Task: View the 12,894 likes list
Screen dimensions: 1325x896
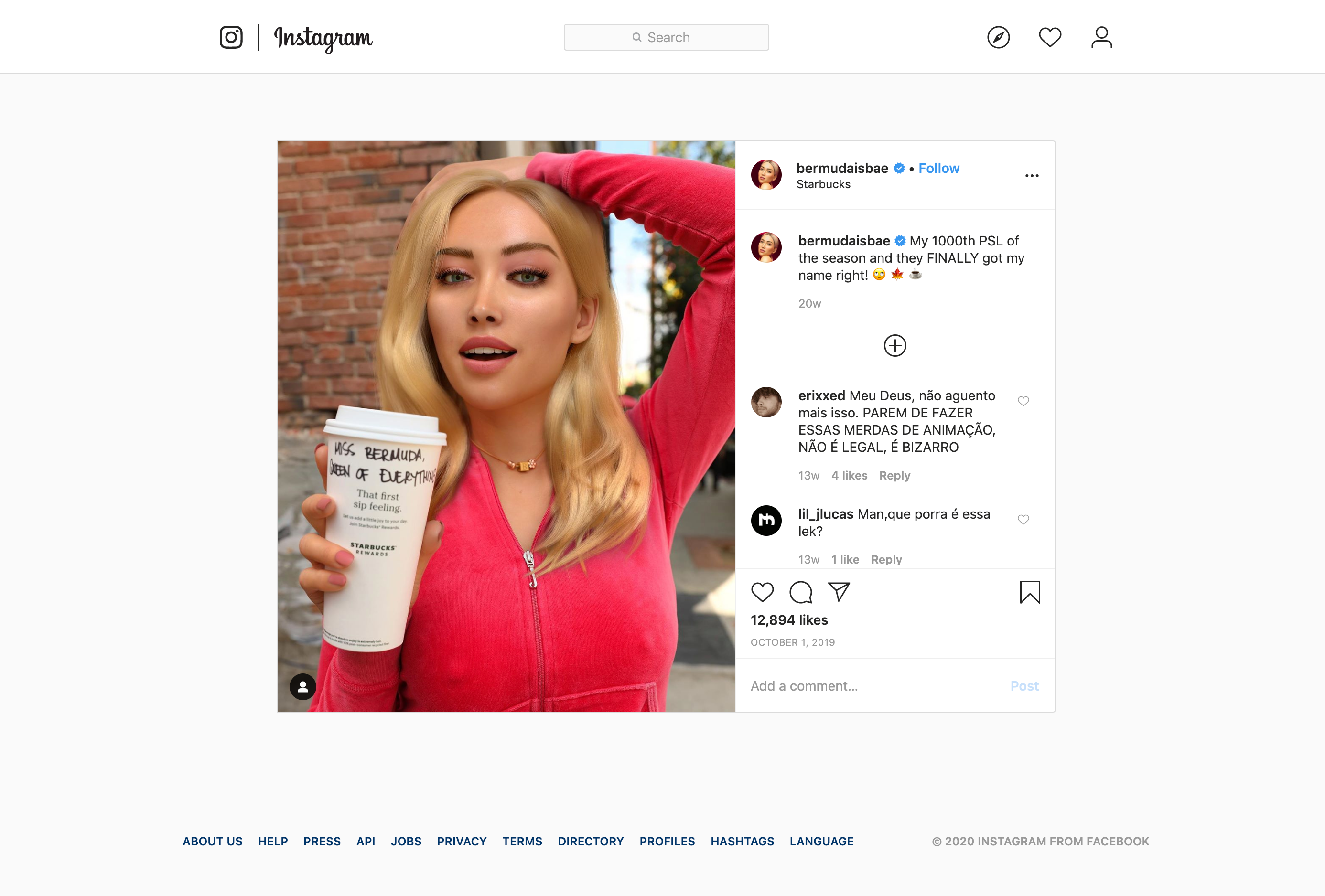Action: 789,620
